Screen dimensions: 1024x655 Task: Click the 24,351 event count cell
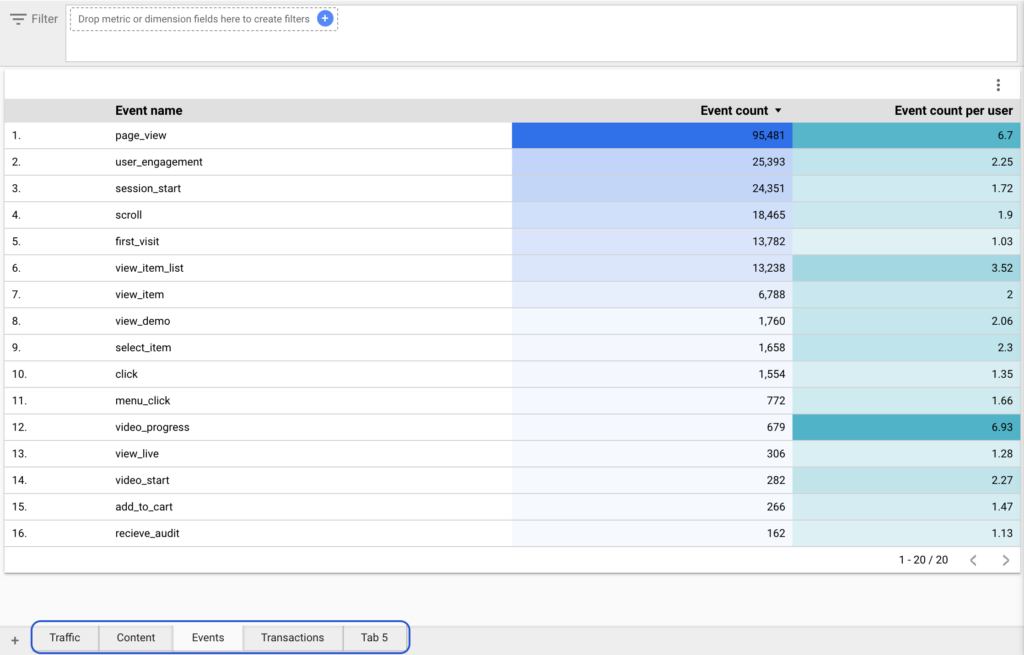(x=652, y=188)
